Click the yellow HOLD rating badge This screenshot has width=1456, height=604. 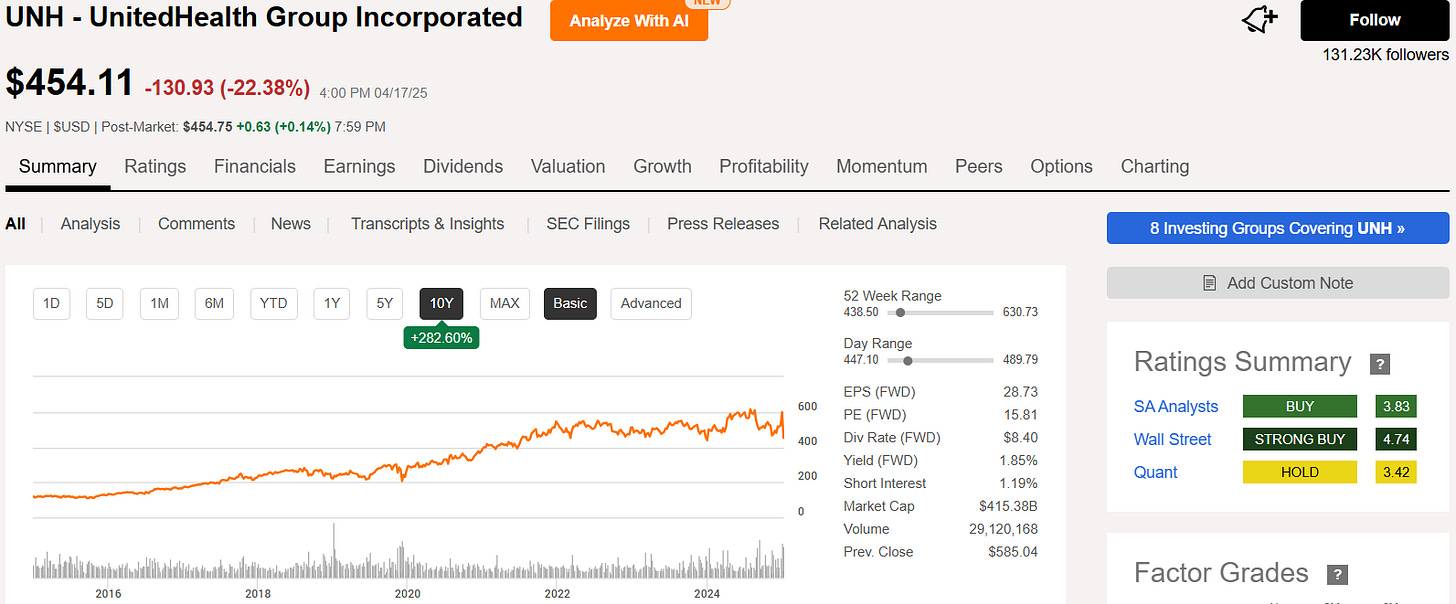pyautogui.click(x=1300, y=472)
